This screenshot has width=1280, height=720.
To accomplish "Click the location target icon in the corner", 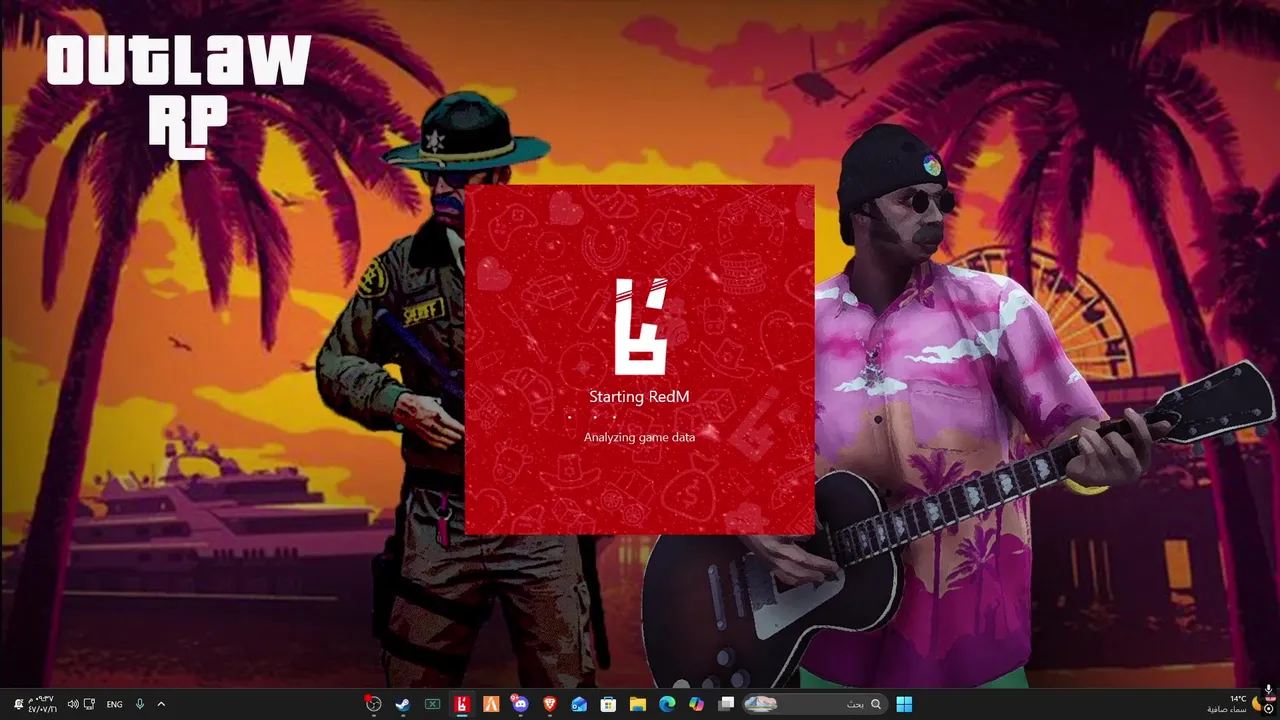I will pyautogui.click(x=1268, y=709).
